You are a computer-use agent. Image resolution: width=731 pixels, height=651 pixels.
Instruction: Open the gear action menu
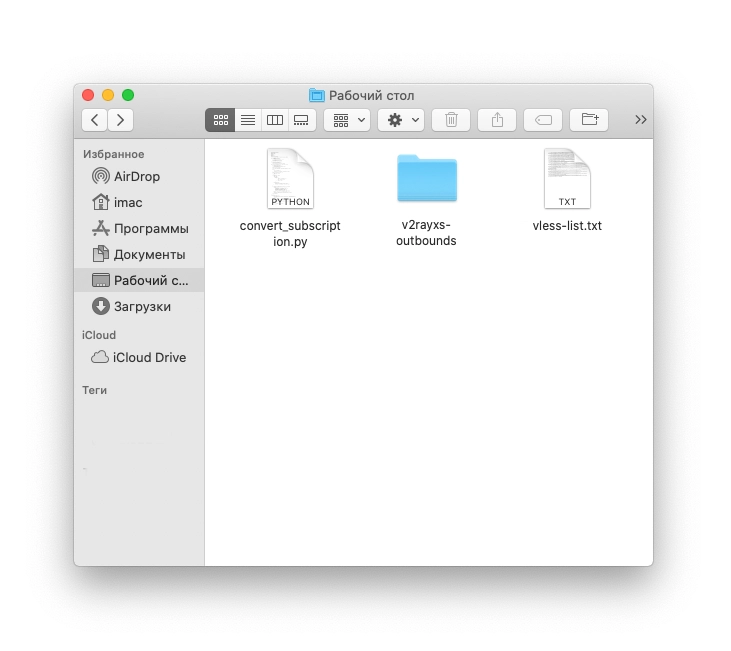[x=401, y=120]
